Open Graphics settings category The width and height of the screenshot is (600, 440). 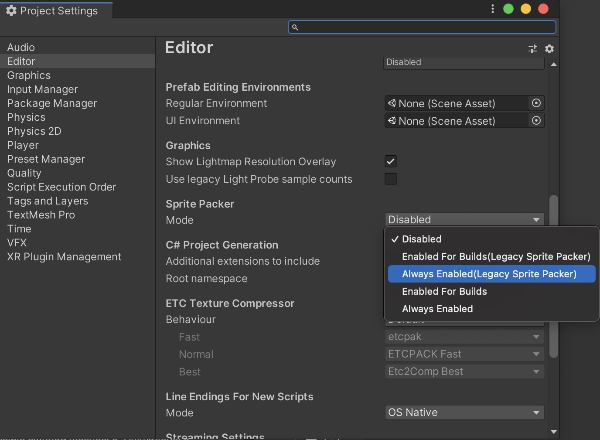[x=77, y=75]
